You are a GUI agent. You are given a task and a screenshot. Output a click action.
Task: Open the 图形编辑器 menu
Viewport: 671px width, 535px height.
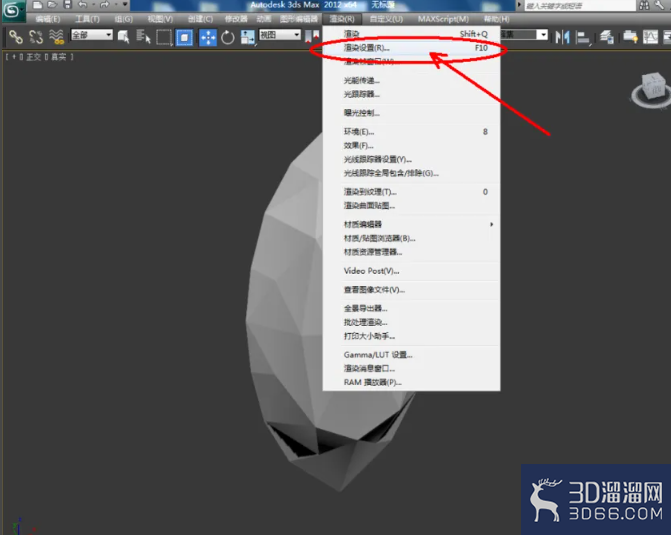[x=299, y=19]
